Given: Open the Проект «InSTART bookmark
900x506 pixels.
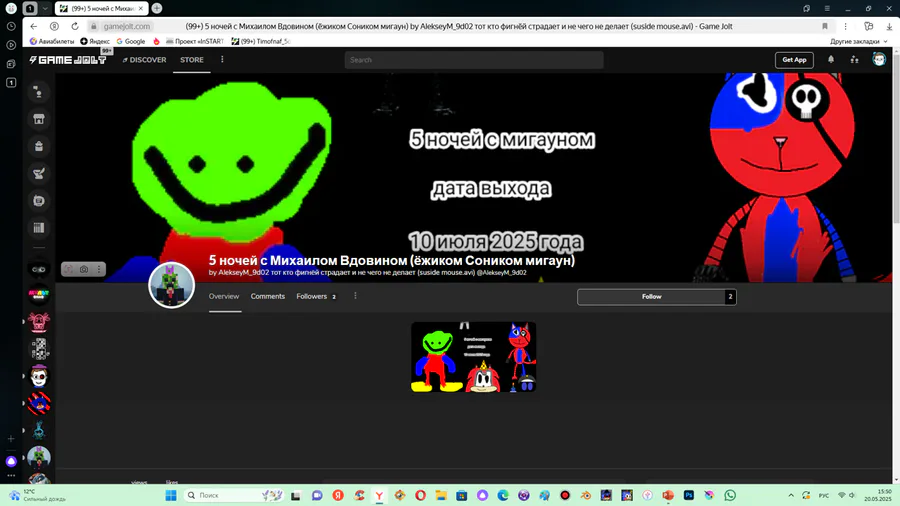Looking at the screenshot, I should click(x=195, y=41).
